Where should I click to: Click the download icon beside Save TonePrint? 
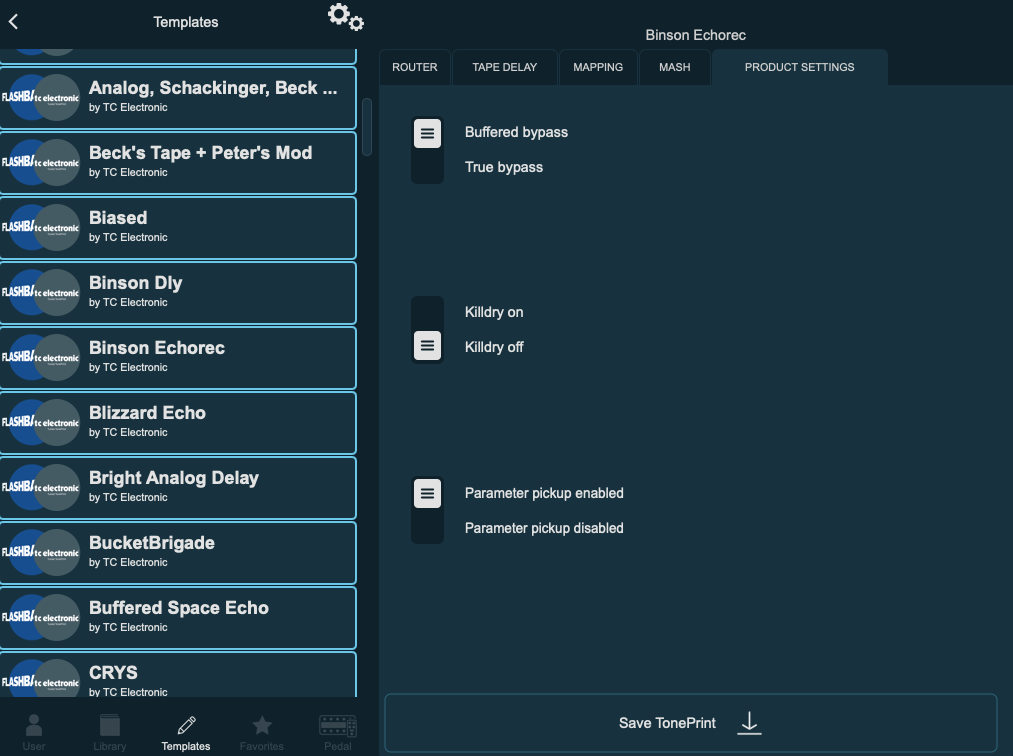point(749,722)
